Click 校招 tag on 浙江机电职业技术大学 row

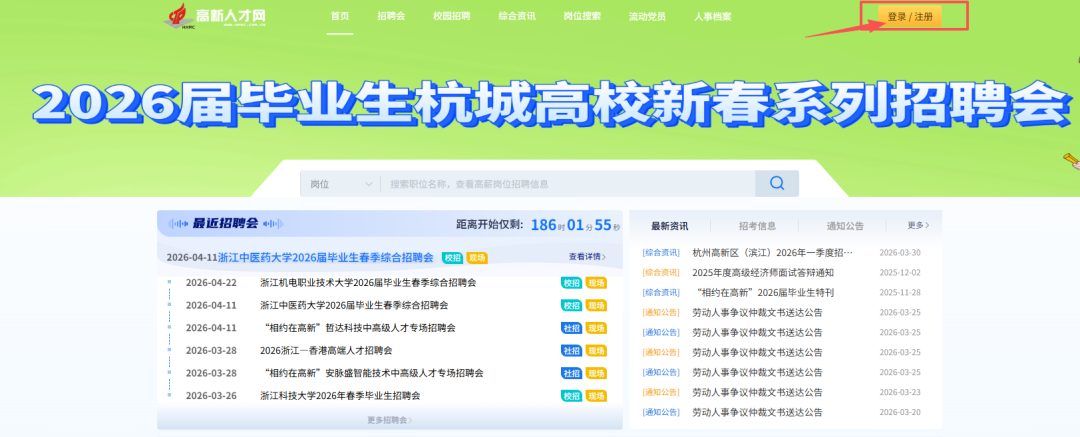(x=572, y=283)
